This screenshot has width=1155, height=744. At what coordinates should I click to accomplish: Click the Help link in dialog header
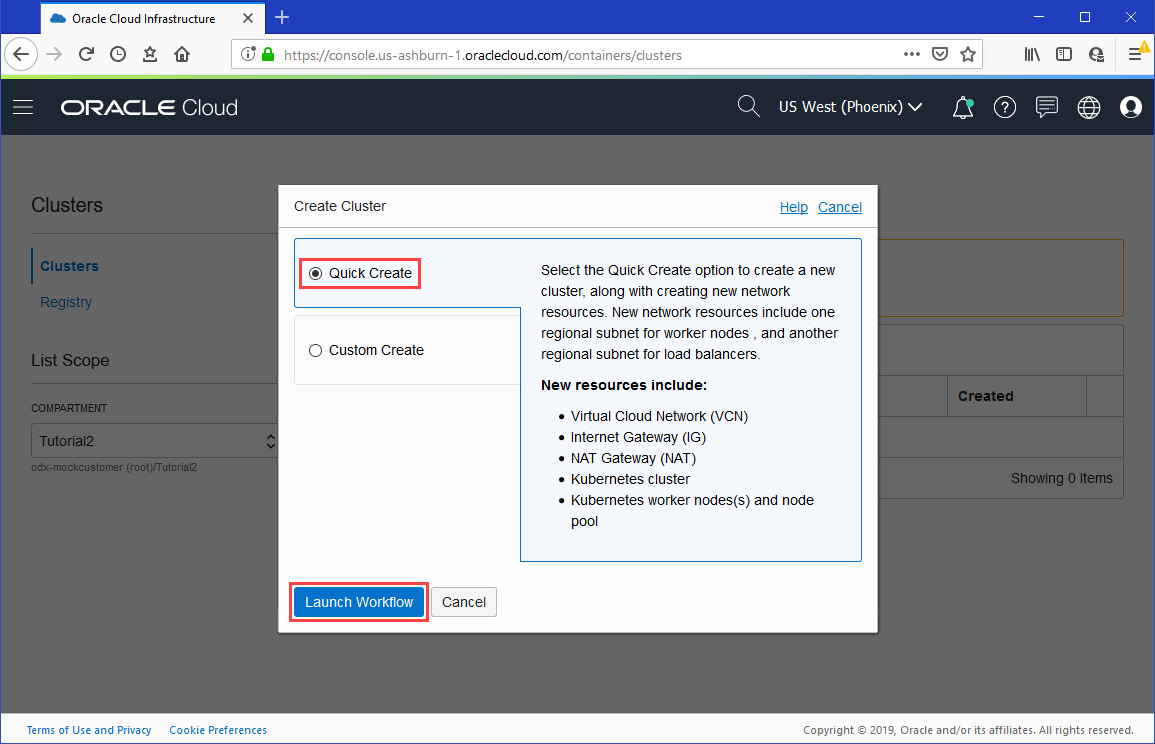click(x=793, y=207)
